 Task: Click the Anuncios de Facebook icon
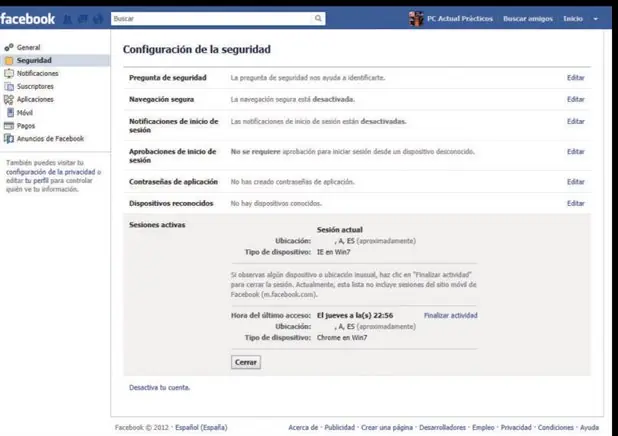[9, 139]
